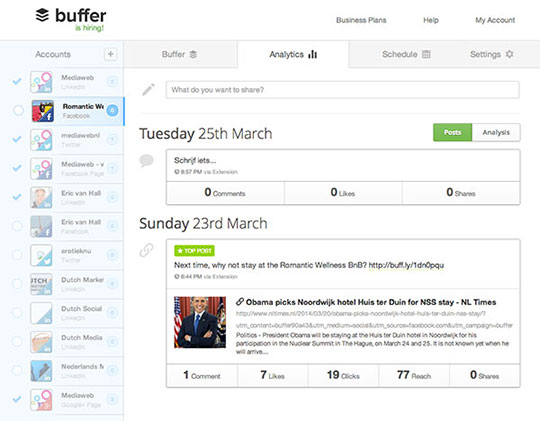
Task: Click speech bubble icon beside Schrijf iets post
Action: 146,161
